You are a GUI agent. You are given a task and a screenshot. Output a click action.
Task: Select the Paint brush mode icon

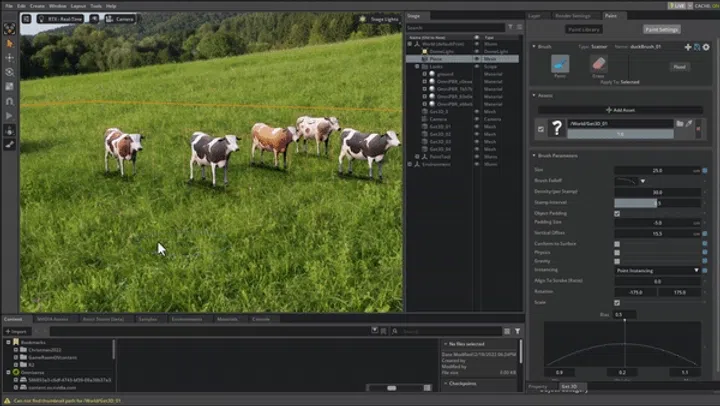click(x=559, y=64)
